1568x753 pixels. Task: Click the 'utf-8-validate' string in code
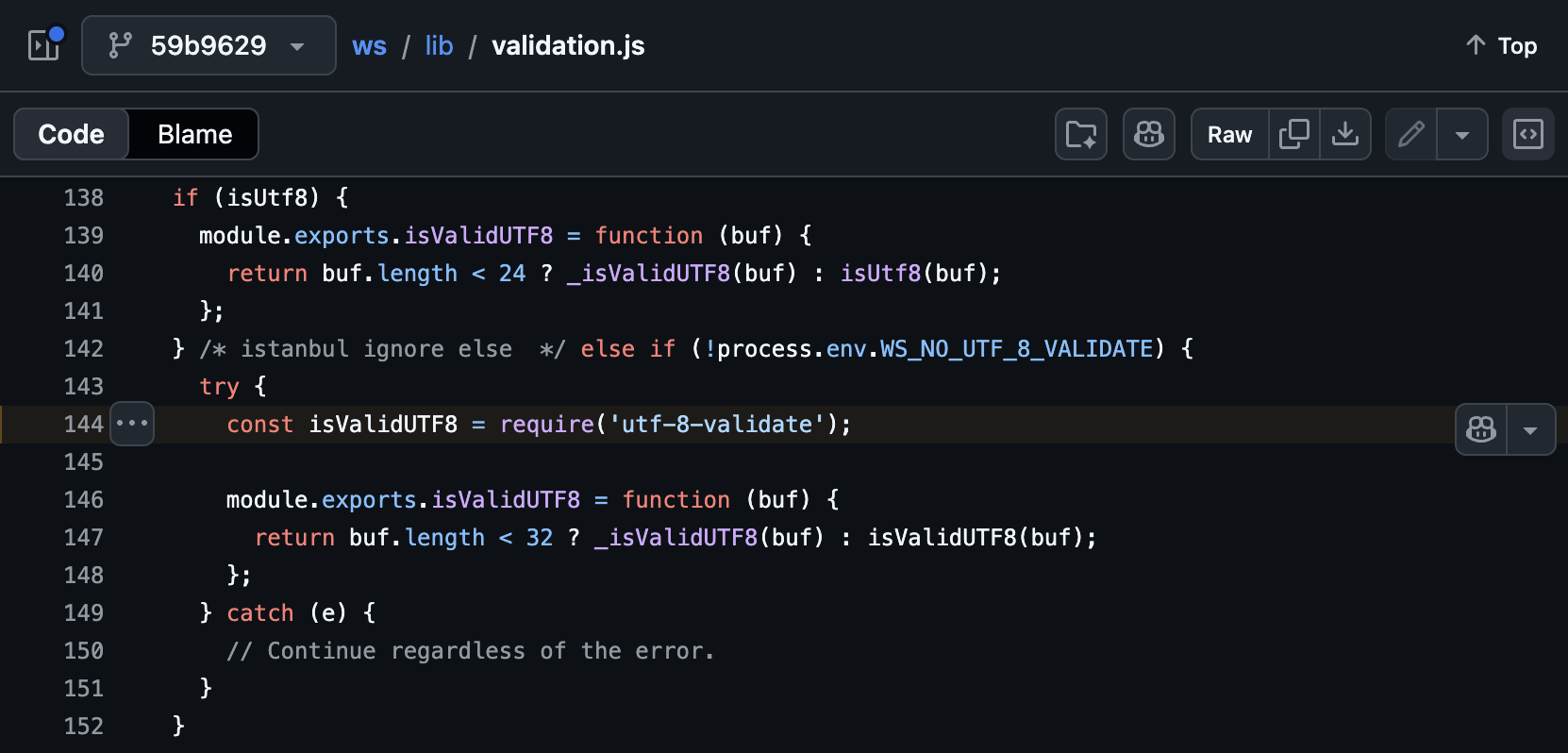click(717, 424)
